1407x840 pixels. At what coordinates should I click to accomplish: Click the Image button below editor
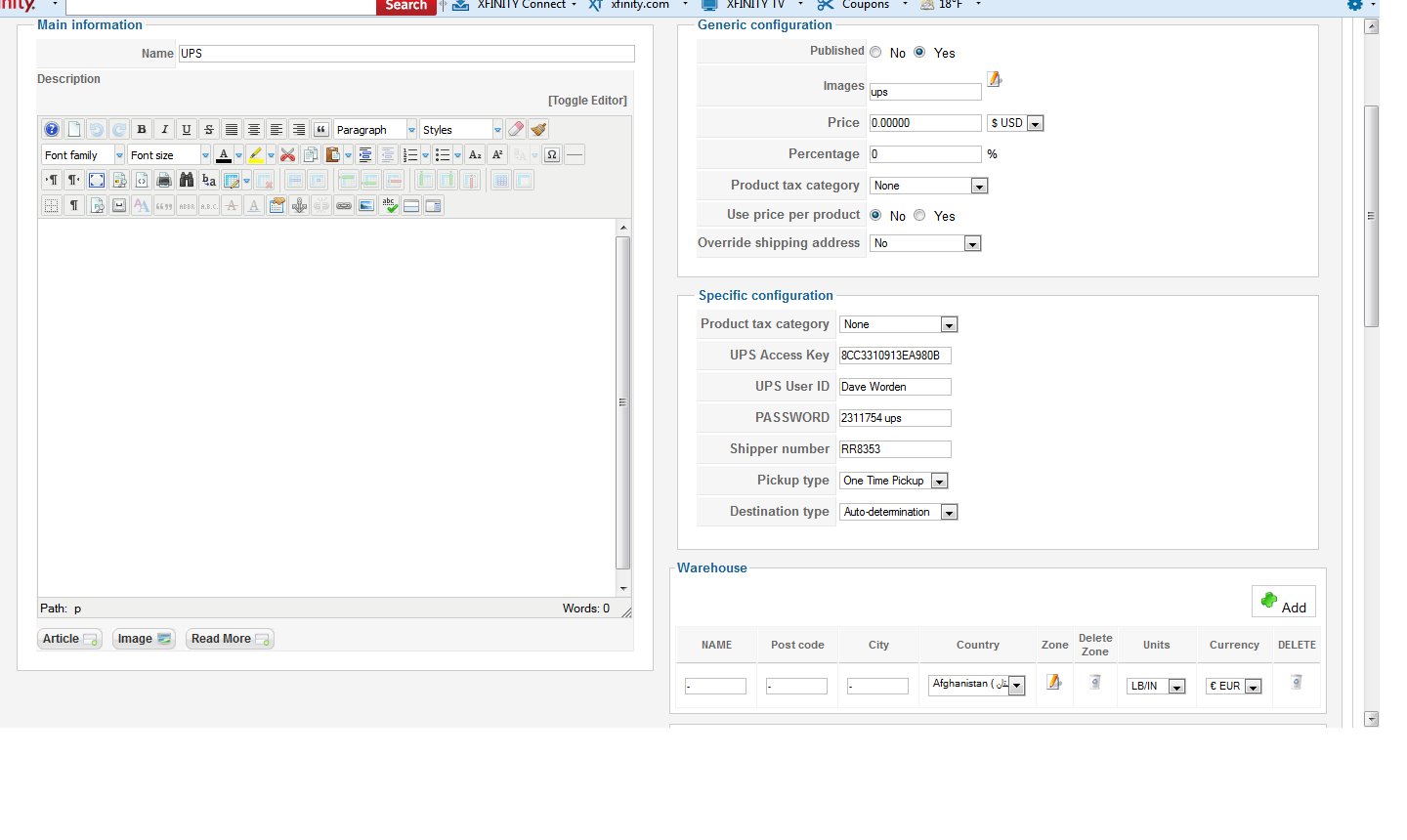[x=144, y=639]
